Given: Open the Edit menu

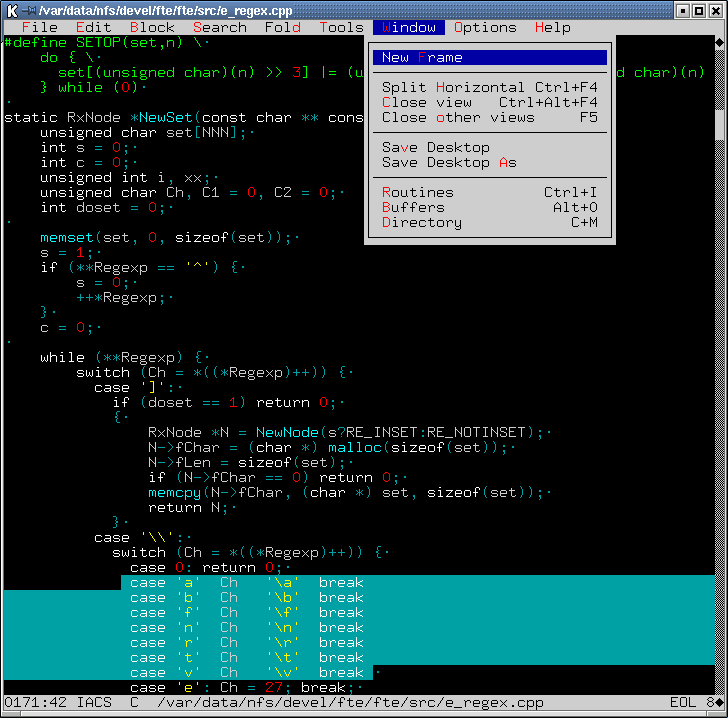Looking at the screenshot, I should (93, 27).
